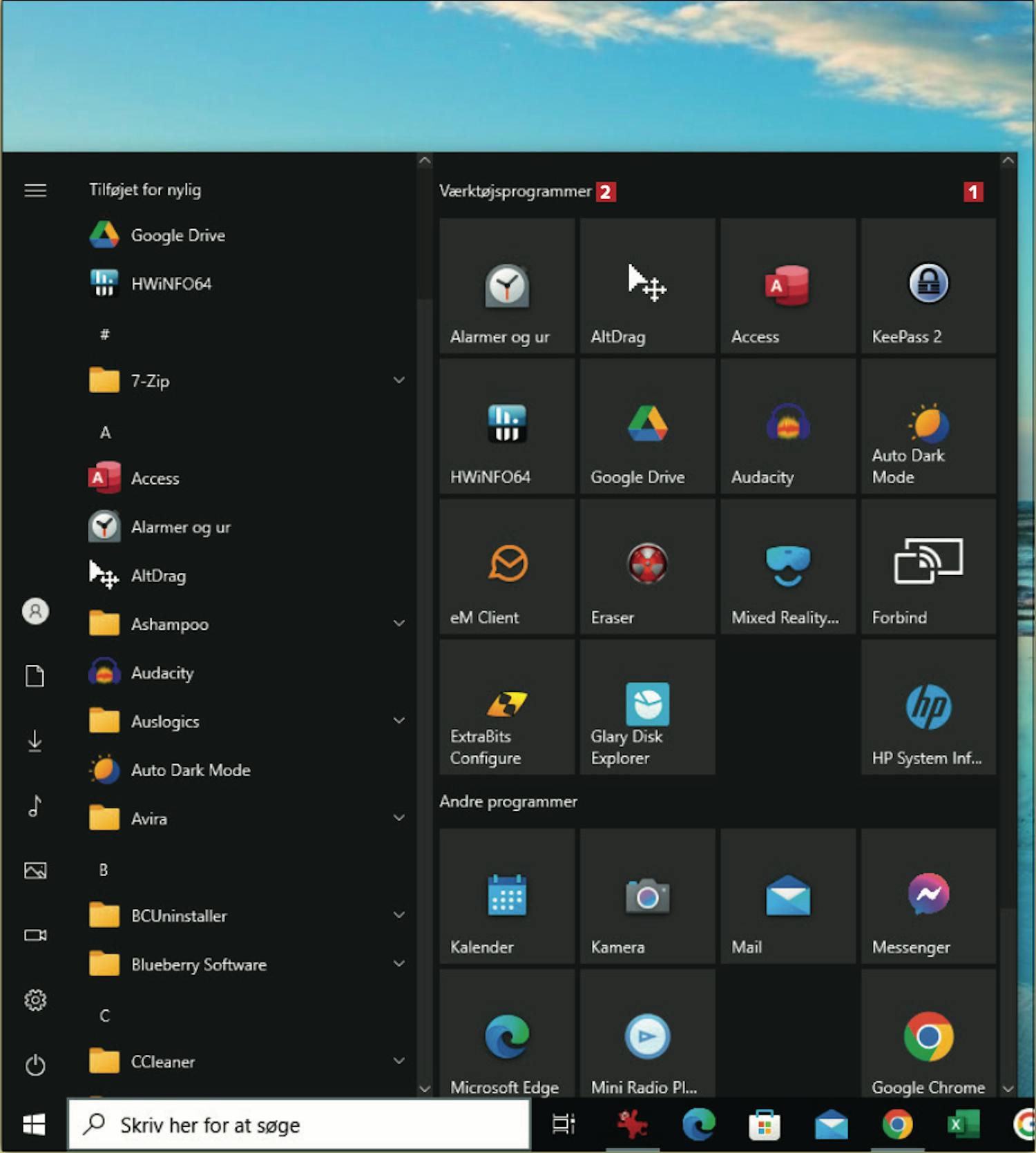The width and height of the screenshot is (1036, 1153).
Task: Click the taskbar search box
Action: pos(299,1125)
